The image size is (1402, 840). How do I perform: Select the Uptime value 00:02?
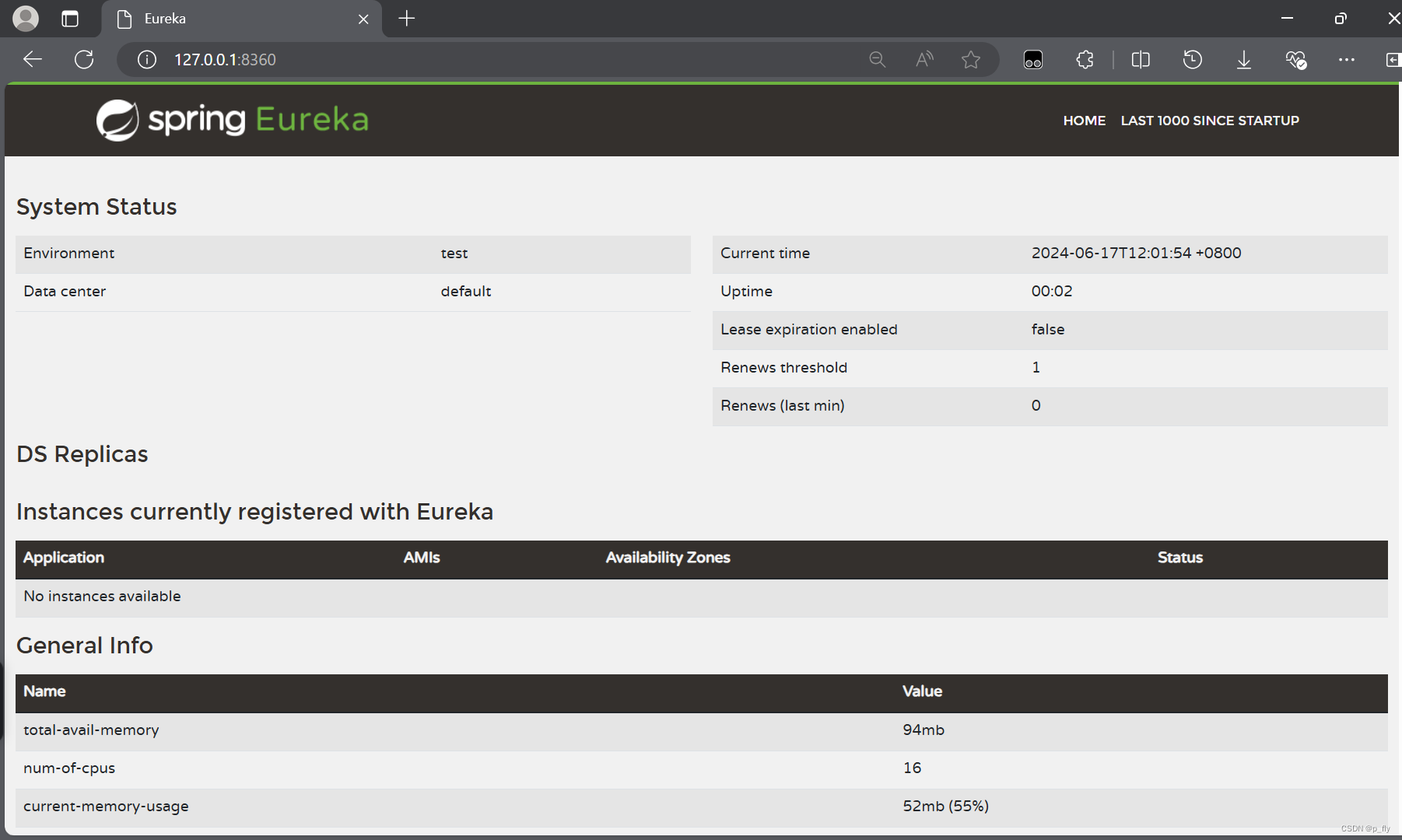1052,291
